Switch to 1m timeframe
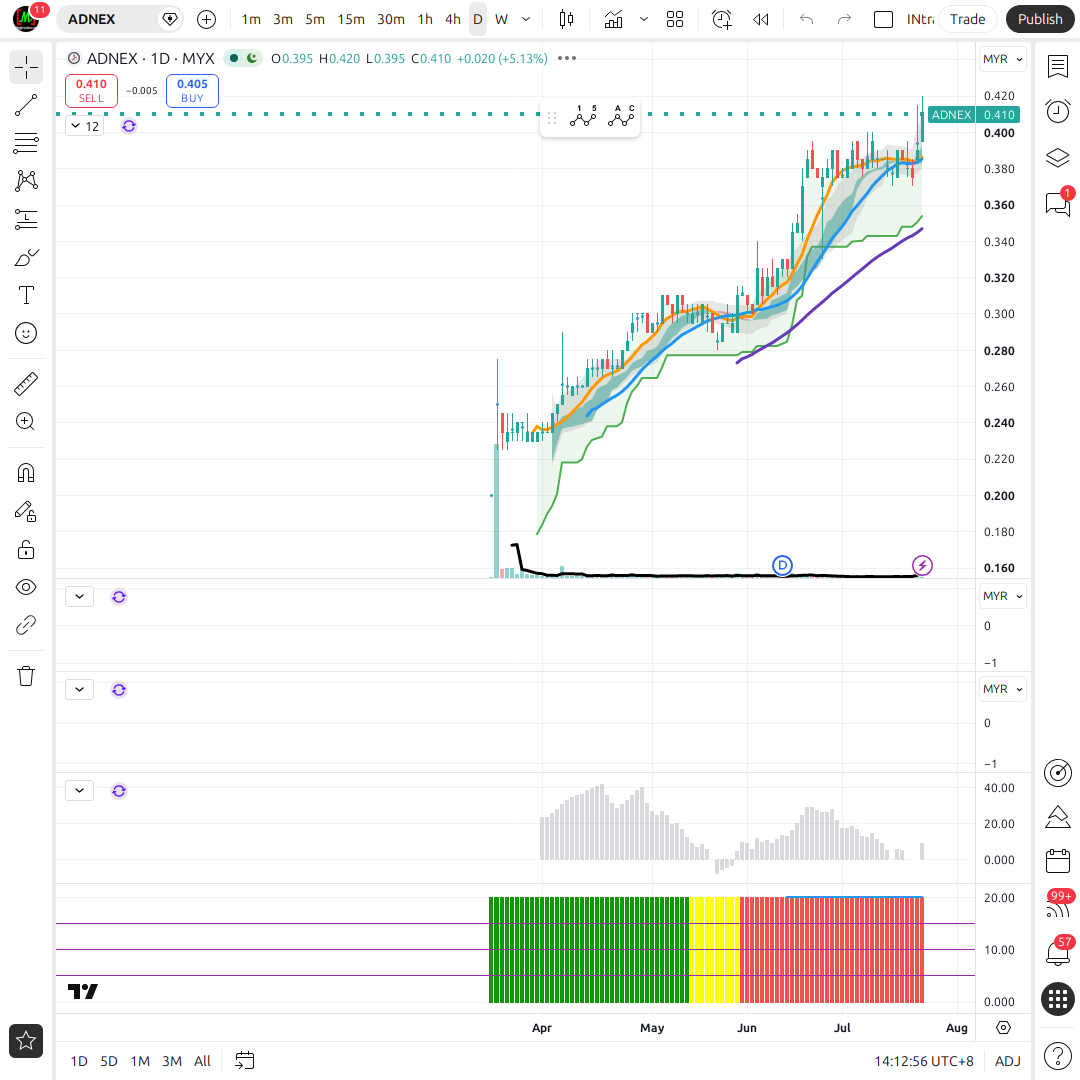1080x1080 pixels. [x=251, y=19]
